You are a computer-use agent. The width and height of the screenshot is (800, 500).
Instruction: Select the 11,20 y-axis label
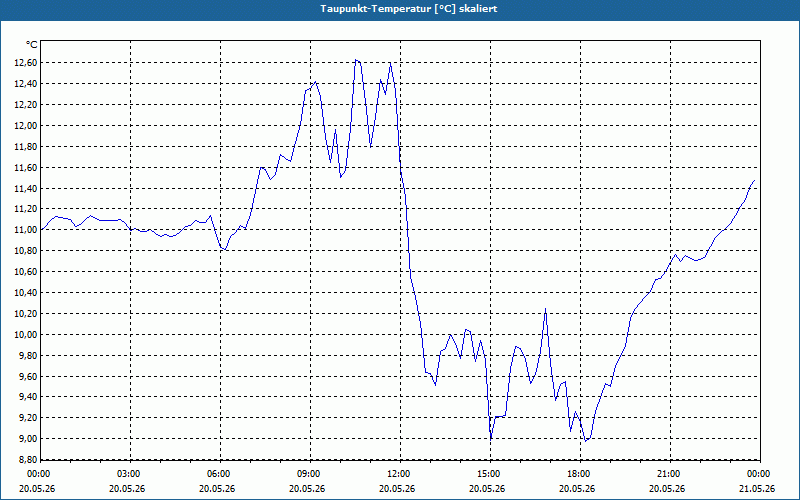coord(27,209)
